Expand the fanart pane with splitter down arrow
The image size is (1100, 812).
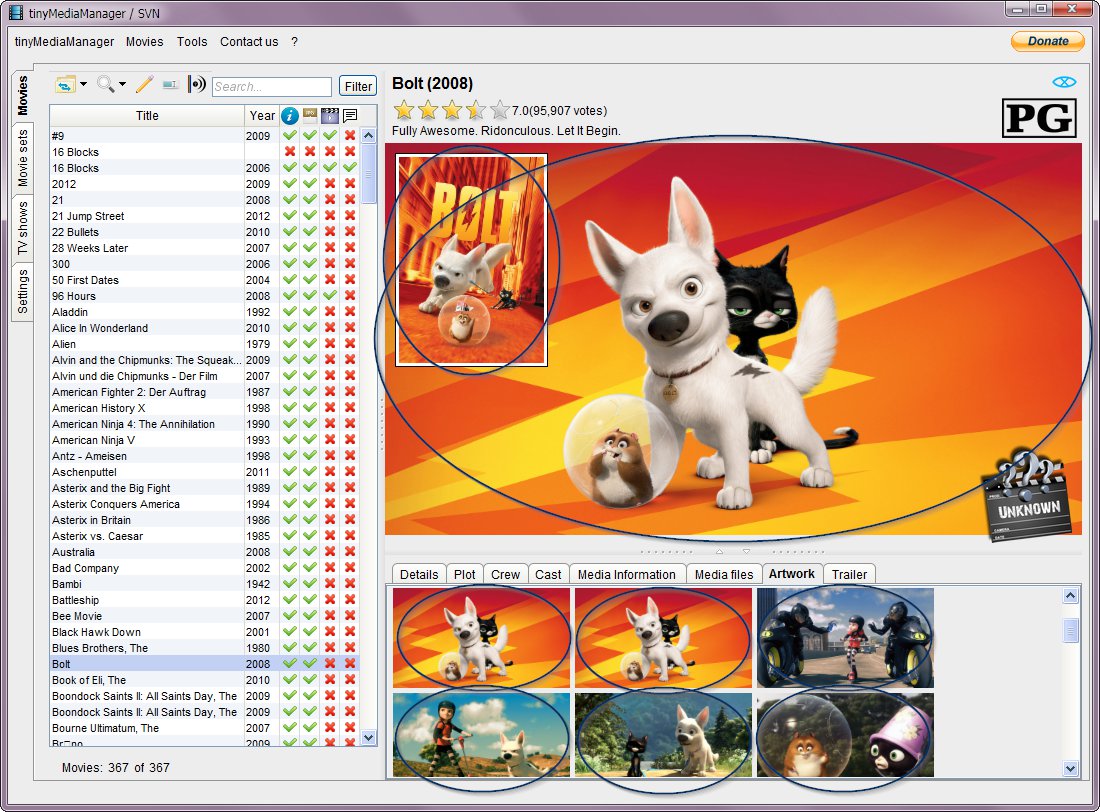click(x=746, y=552)
